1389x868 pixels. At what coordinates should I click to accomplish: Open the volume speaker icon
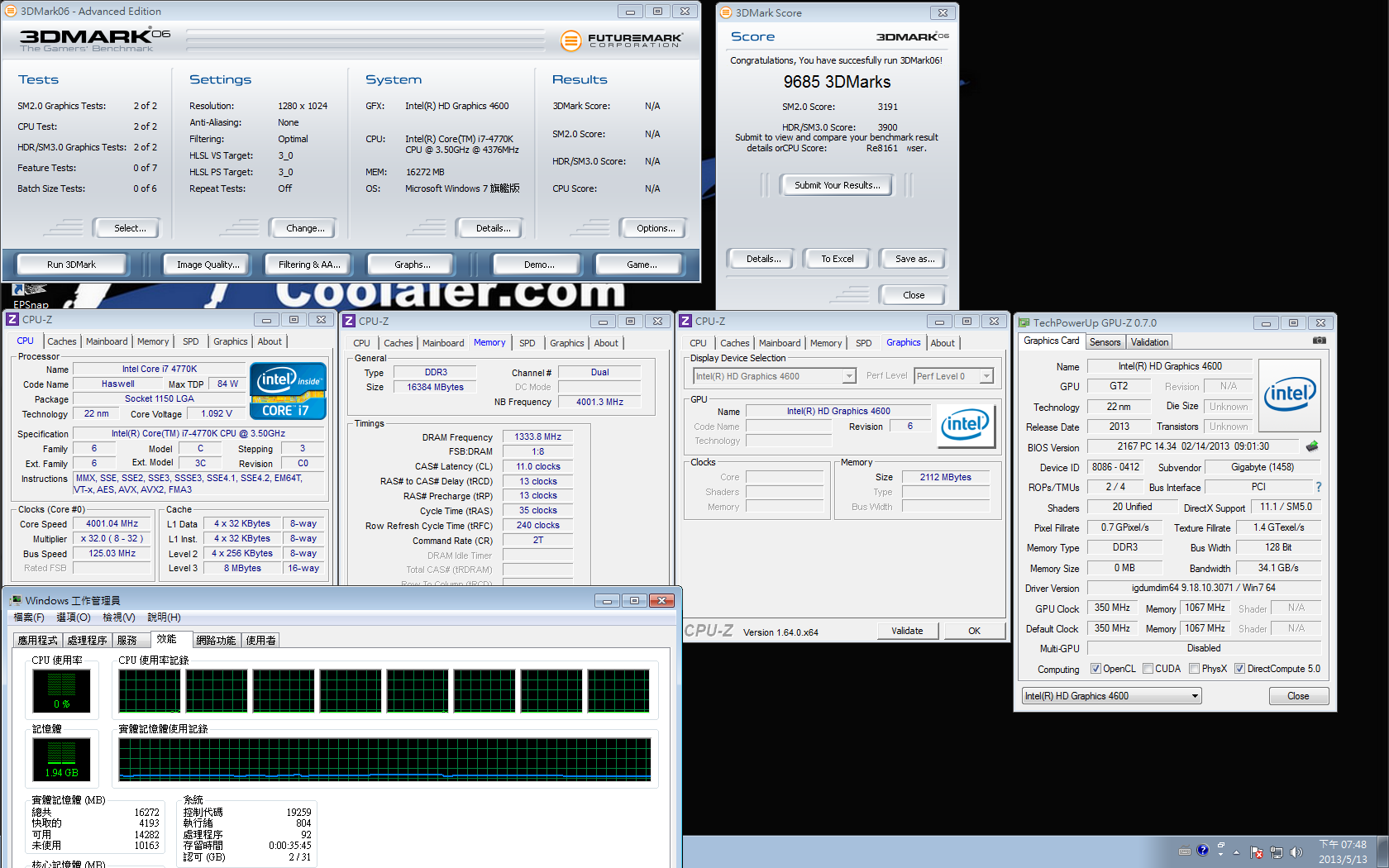[x=1296, y=852]
